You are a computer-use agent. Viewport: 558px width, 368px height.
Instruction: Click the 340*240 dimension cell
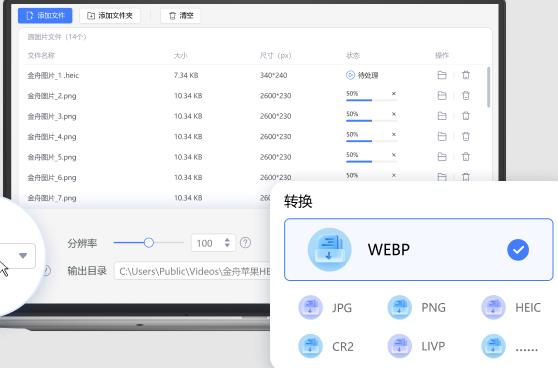coord(274,75)
